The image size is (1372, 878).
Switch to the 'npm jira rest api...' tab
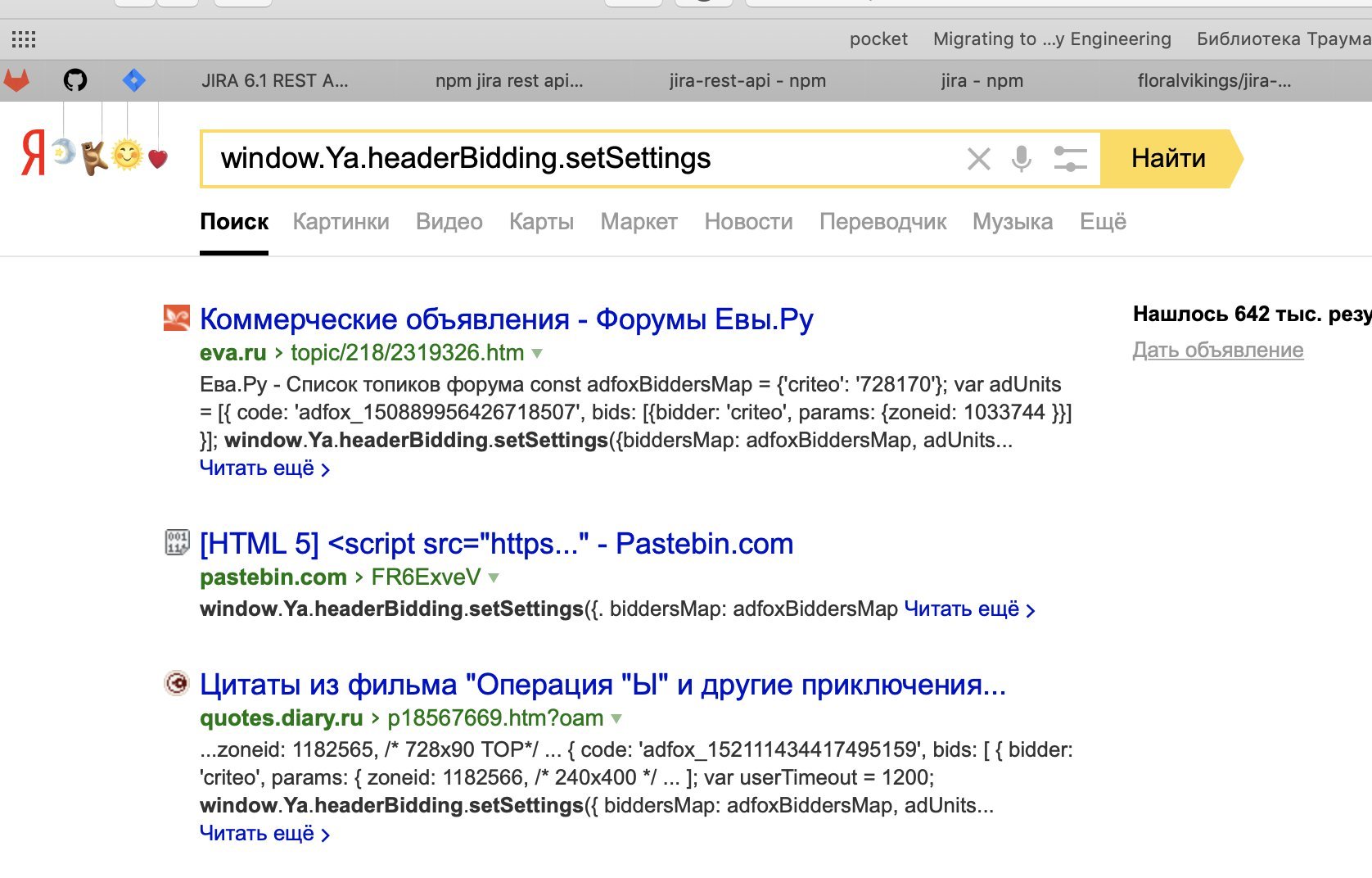509,80
